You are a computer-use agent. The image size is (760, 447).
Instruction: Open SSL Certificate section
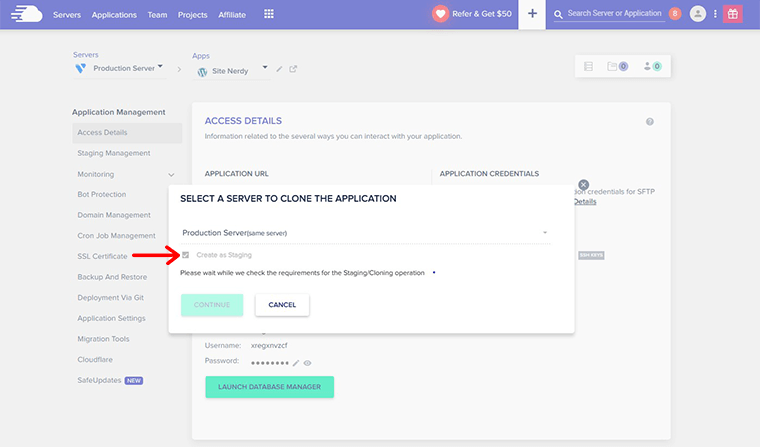[102, 256]
